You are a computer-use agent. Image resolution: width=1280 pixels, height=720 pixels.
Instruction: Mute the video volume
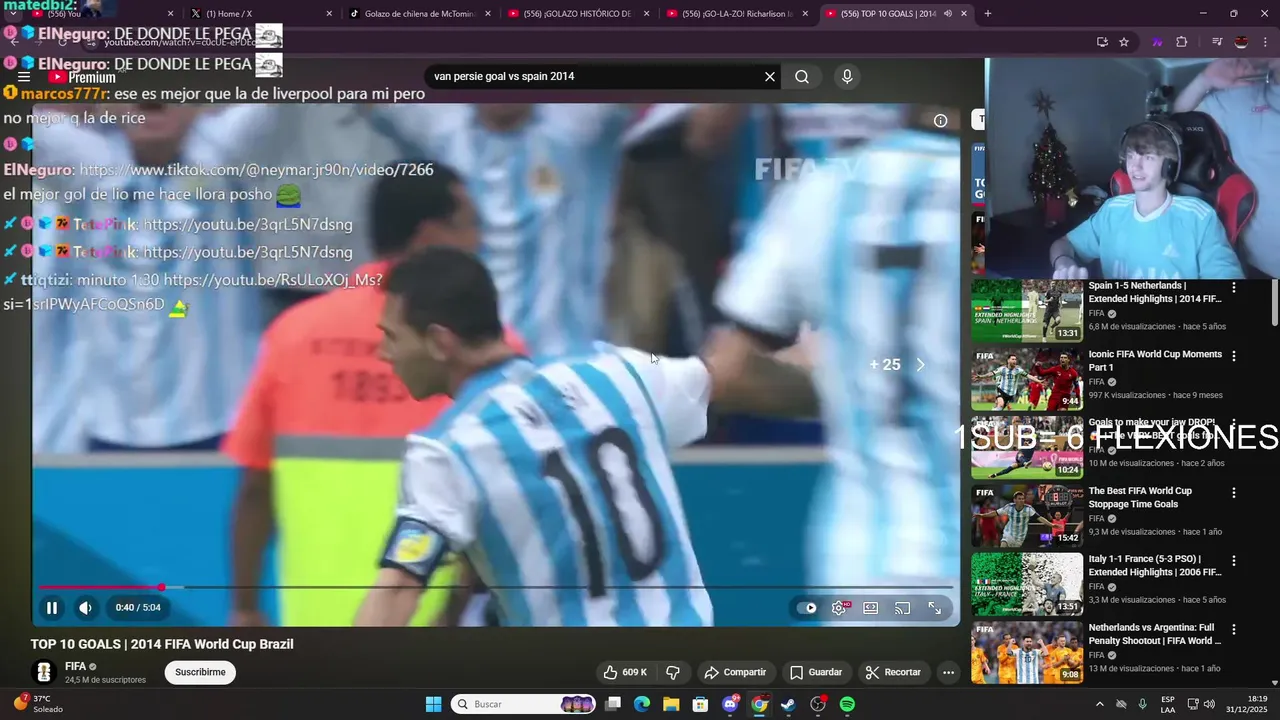86,607
